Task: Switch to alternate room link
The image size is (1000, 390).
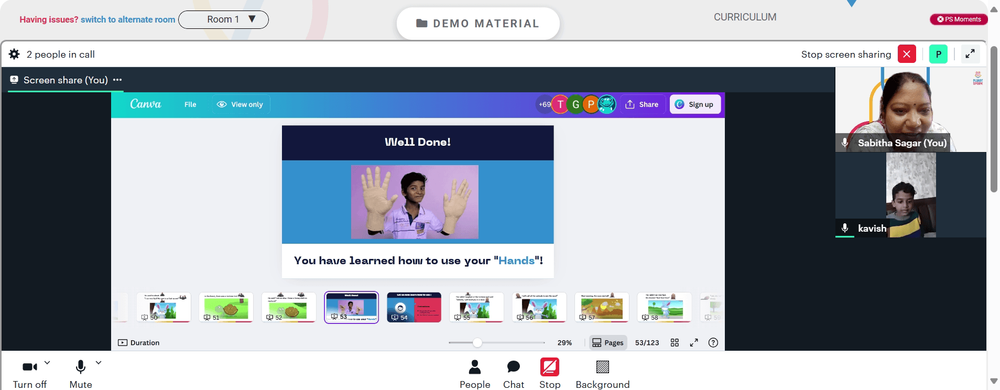Action: point(128,20)
